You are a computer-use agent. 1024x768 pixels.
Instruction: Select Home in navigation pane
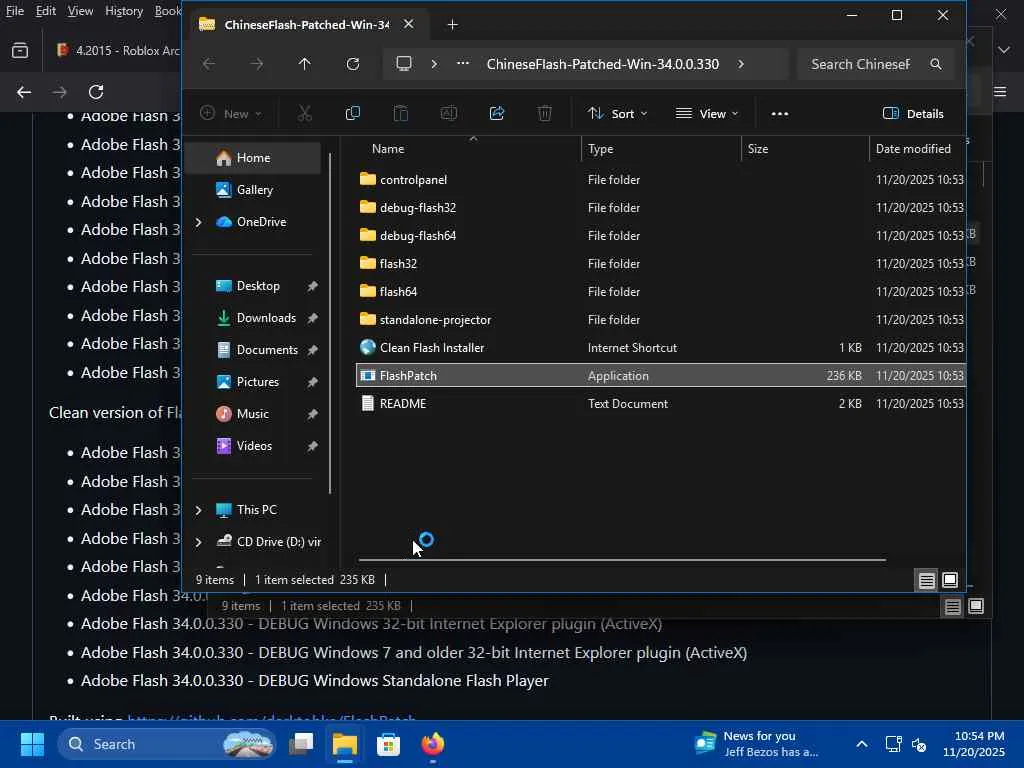click(253, 158)
